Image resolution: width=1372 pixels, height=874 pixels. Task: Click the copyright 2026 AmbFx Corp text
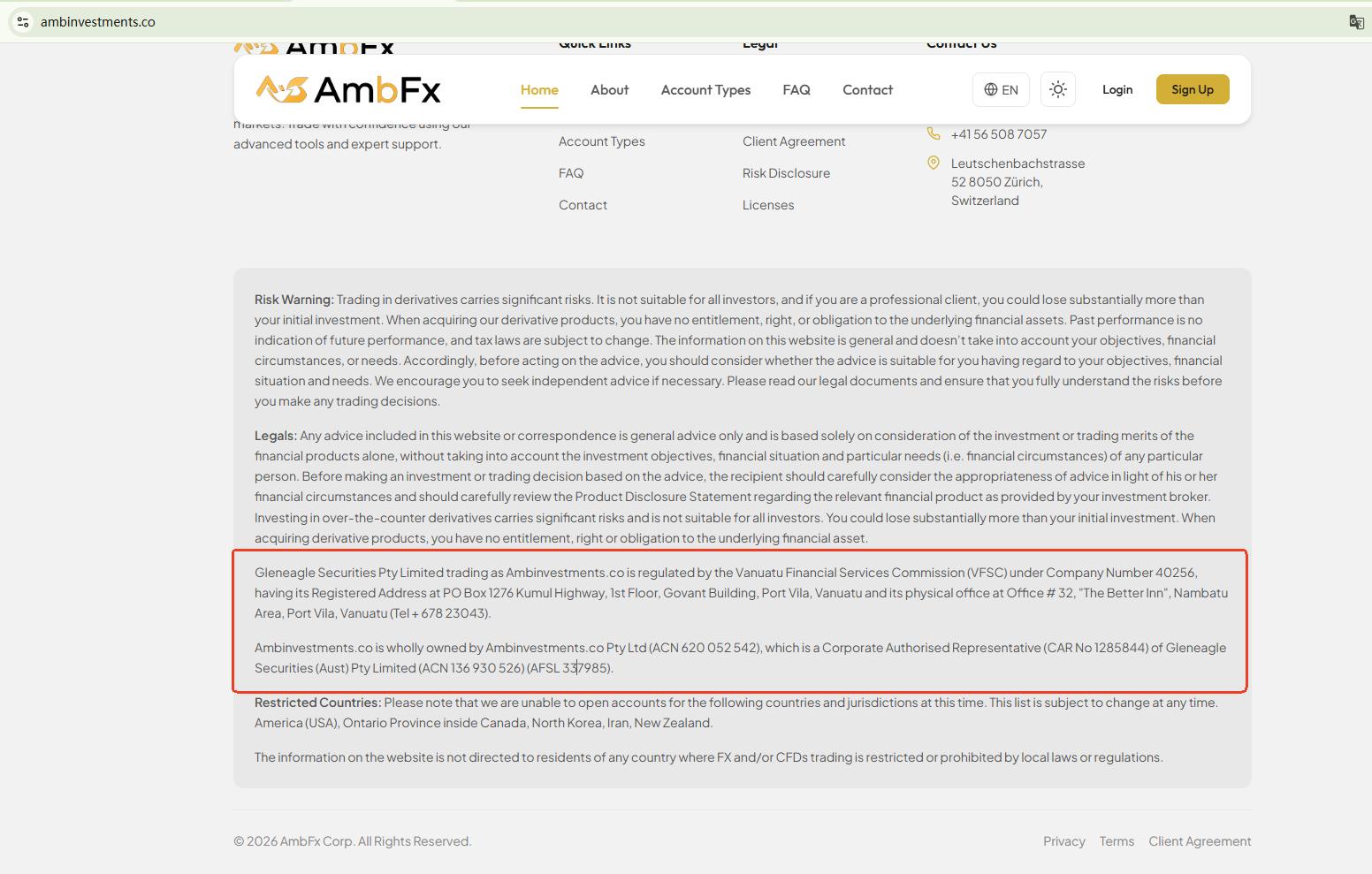click(x=353, y=841)
